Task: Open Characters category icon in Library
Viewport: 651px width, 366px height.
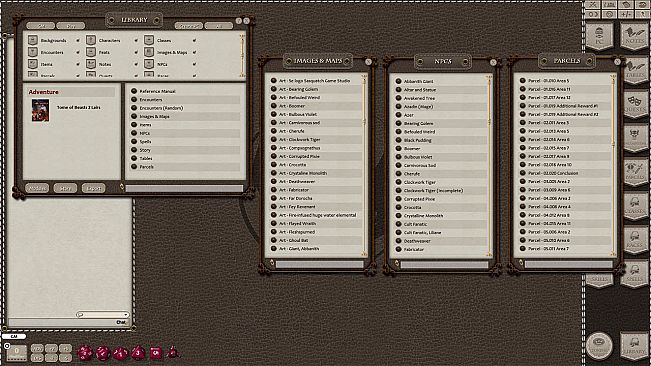Action: [x=91, y=40]
